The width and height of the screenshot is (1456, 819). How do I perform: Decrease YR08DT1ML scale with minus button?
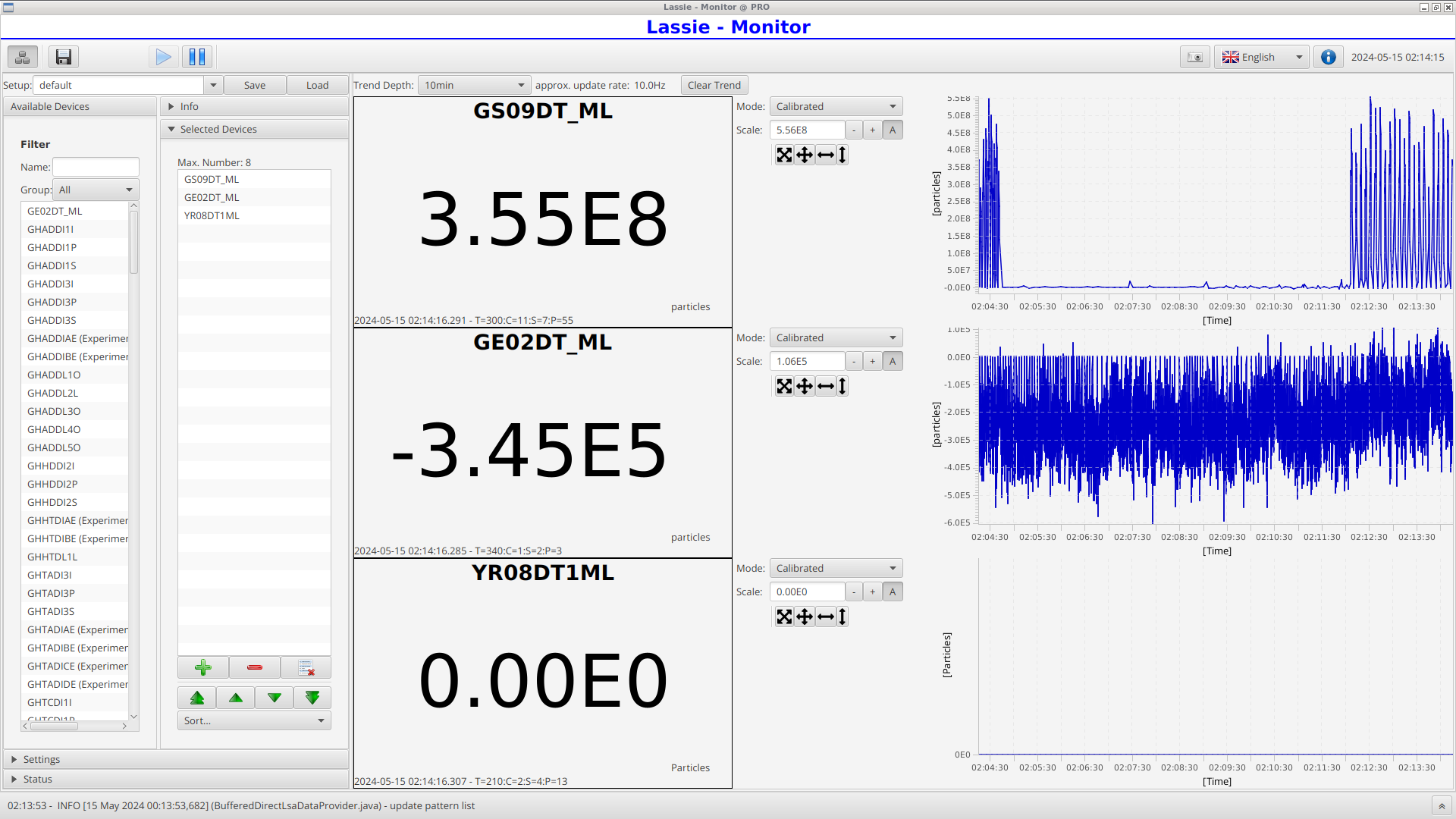point(854,591)
